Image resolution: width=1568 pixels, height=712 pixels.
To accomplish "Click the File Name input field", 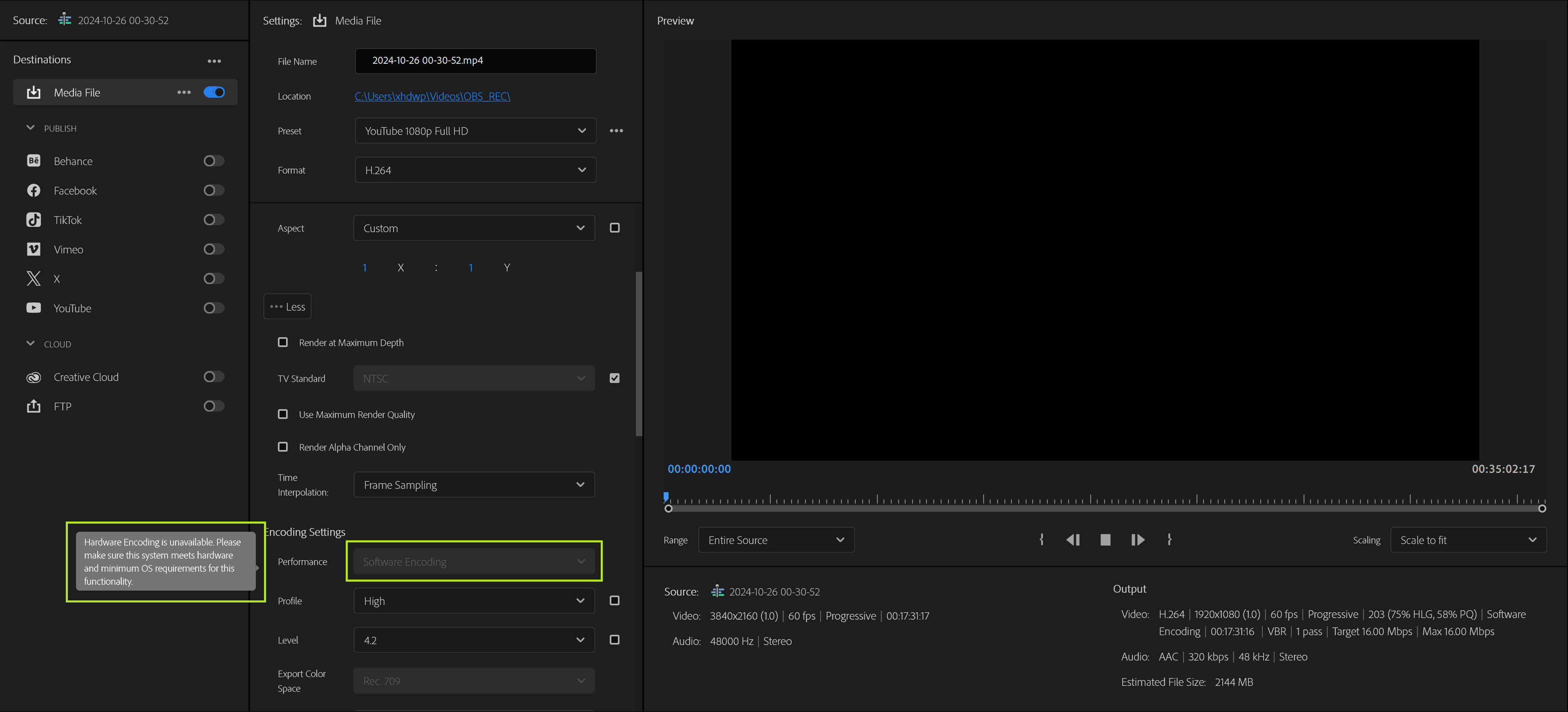I will [x=475, y=61].
